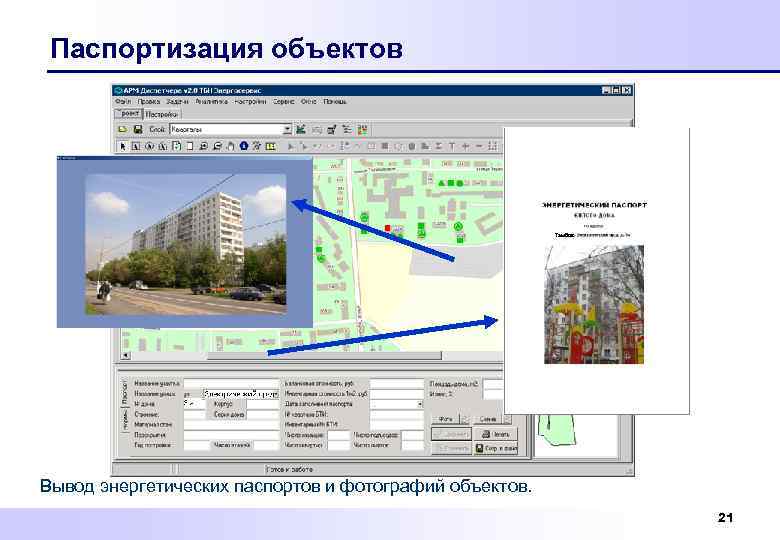Click the open folder toolbar icon
Image resolution: width=780 pixels, height=540 pixels.
click(122, 129)
